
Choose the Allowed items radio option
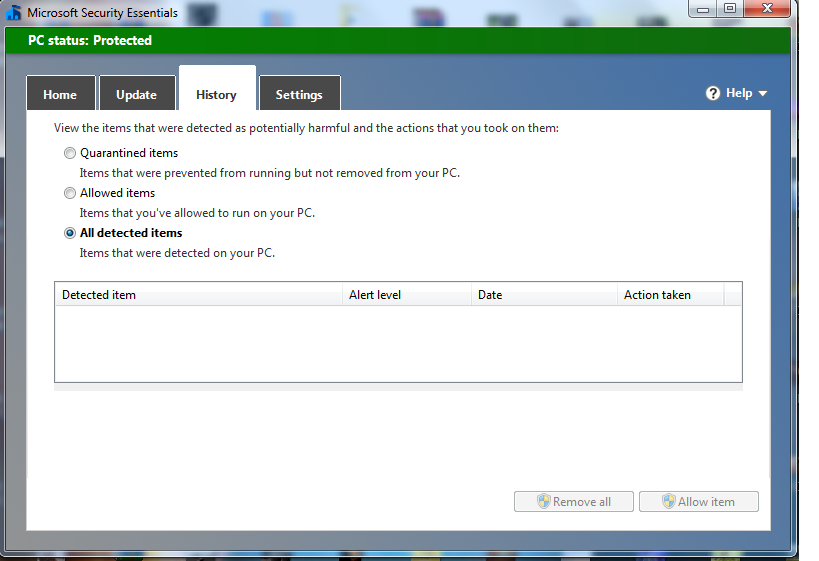click(70, 193)
